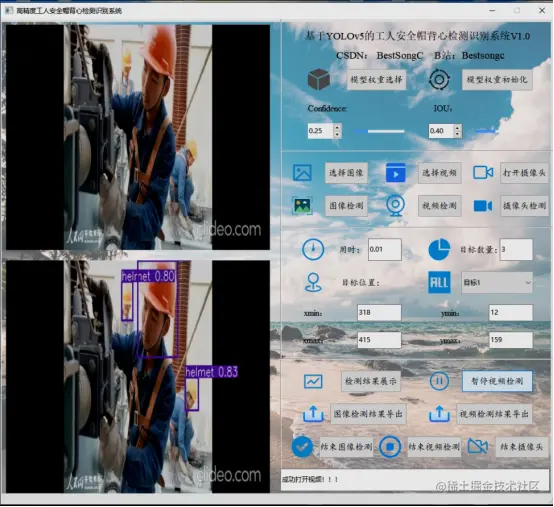The width and height of the screenshot is (554, 507).
Task: Click the webcam icon beside 视频检测
Action: click(x=395, y=205)
